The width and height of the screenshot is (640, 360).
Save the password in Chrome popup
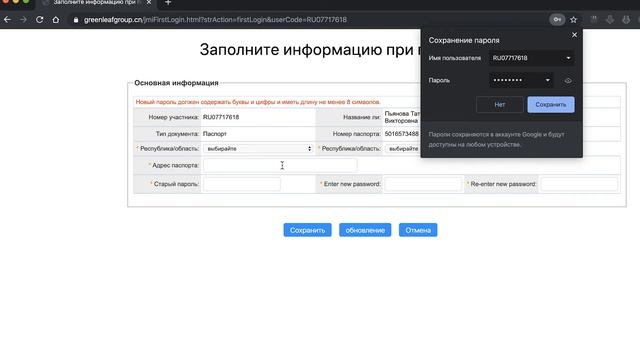pos(551,104)
